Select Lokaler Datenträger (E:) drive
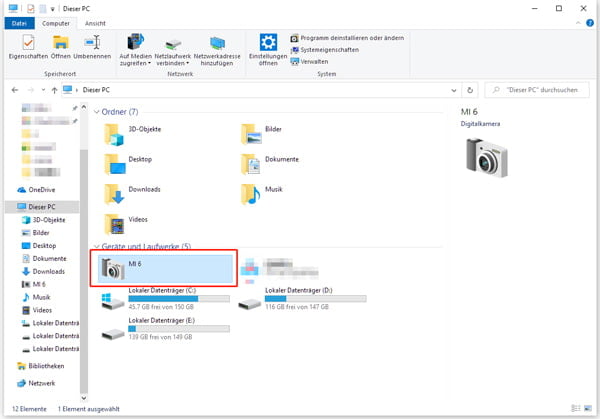The height and width of the screenshot is (419, 600). point(165,329)
